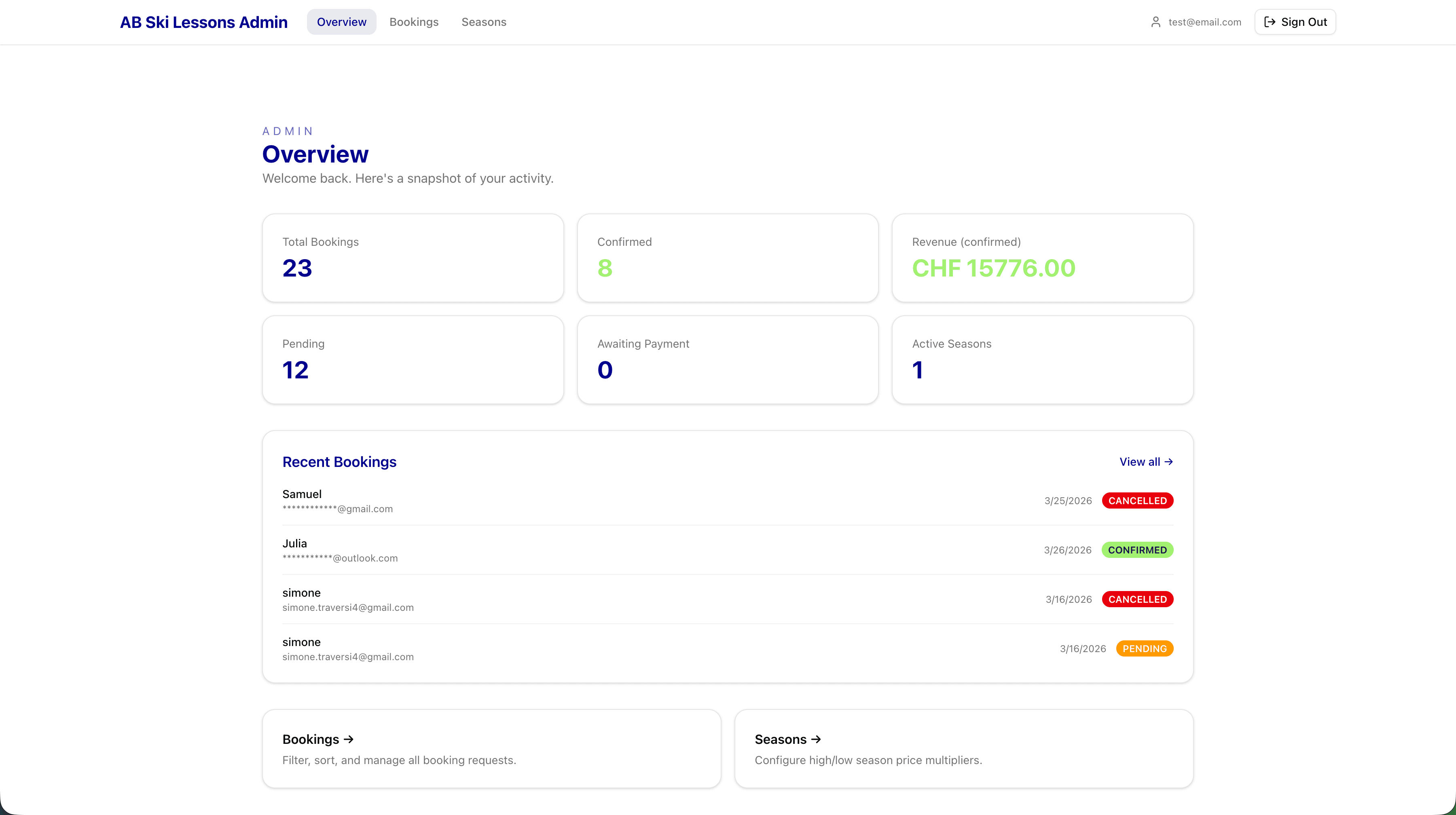The image size is (1456, 815).
Task: Select the Overview tab in the navigation
Action: tap(341, 22)
